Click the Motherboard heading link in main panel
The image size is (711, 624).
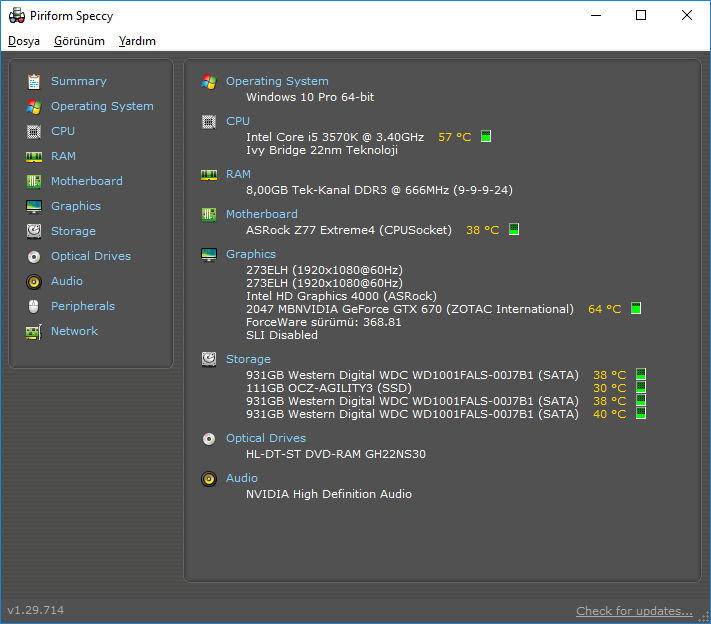tap(262, 214)
